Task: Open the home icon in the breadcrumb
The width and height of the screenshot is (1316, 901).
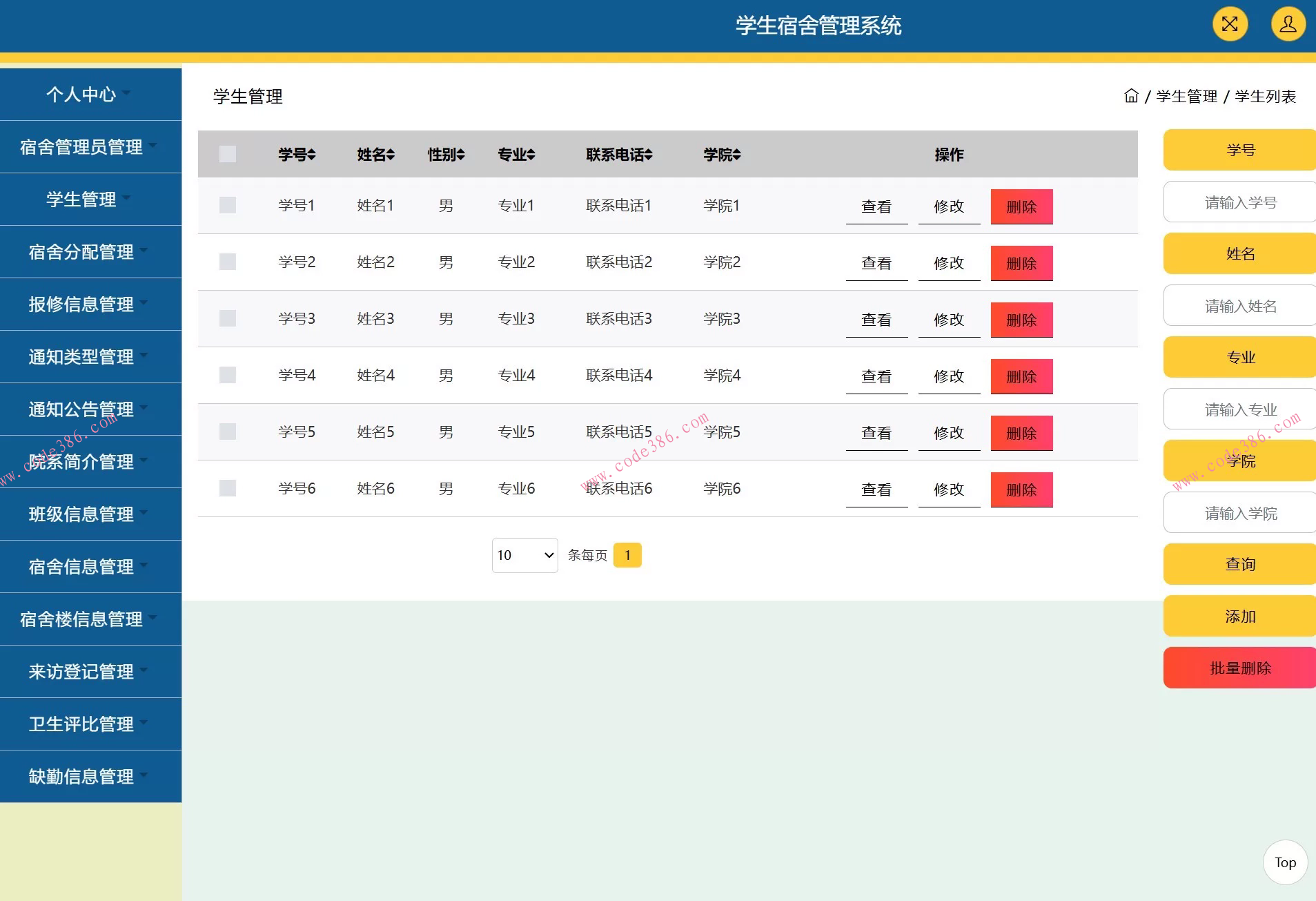Action: pyautogui.click(x=1131, y=96)
